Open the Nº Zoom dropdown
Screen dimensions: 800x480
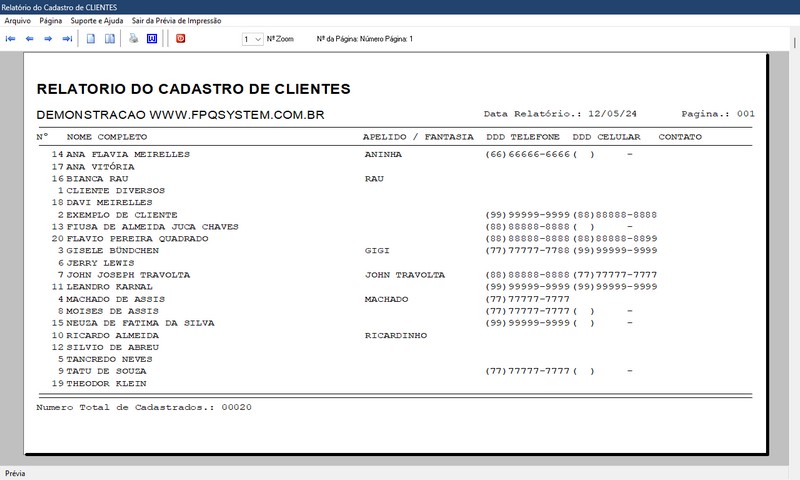coord(253,39)
